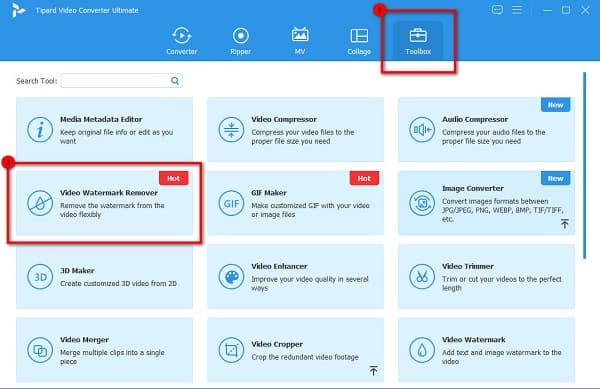Image resolution: width=600 pixels, height=389 pixels.
Task: Open Video Compressor title
Action: [x=284, y=119]
